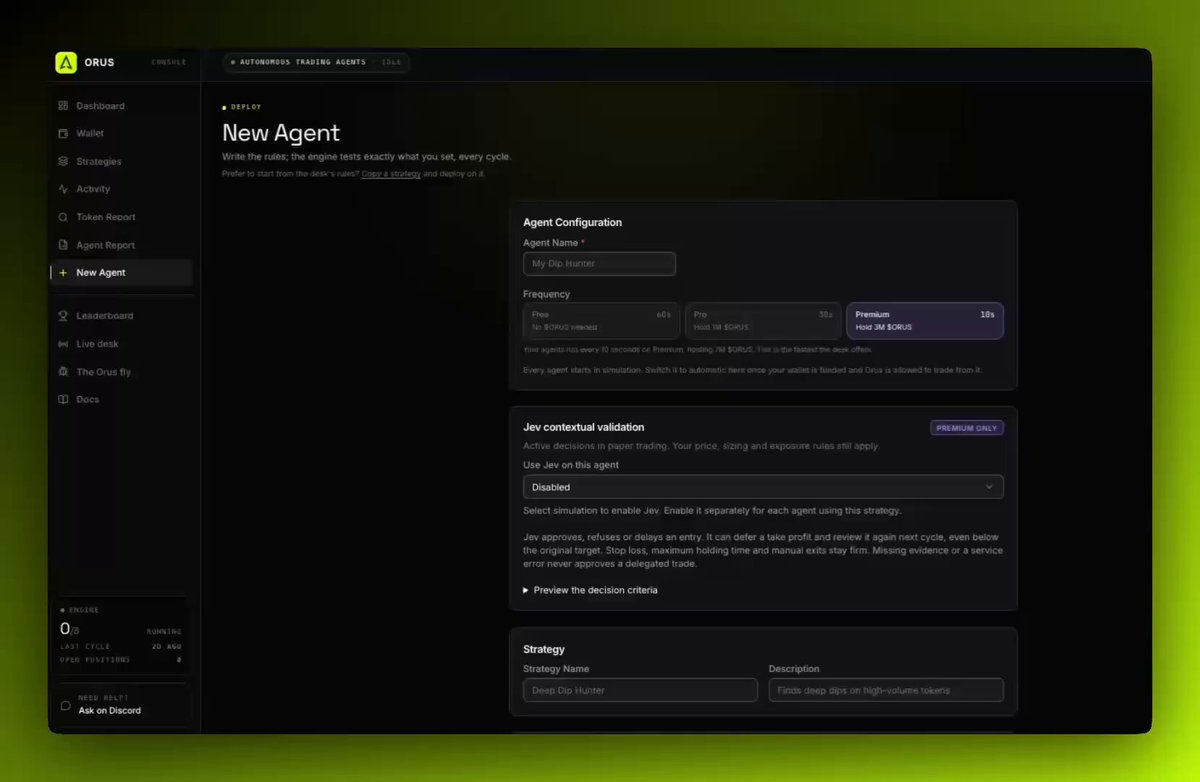Click the Agent Configuration heading
The image size is (1200, 782).
point(572,222)
